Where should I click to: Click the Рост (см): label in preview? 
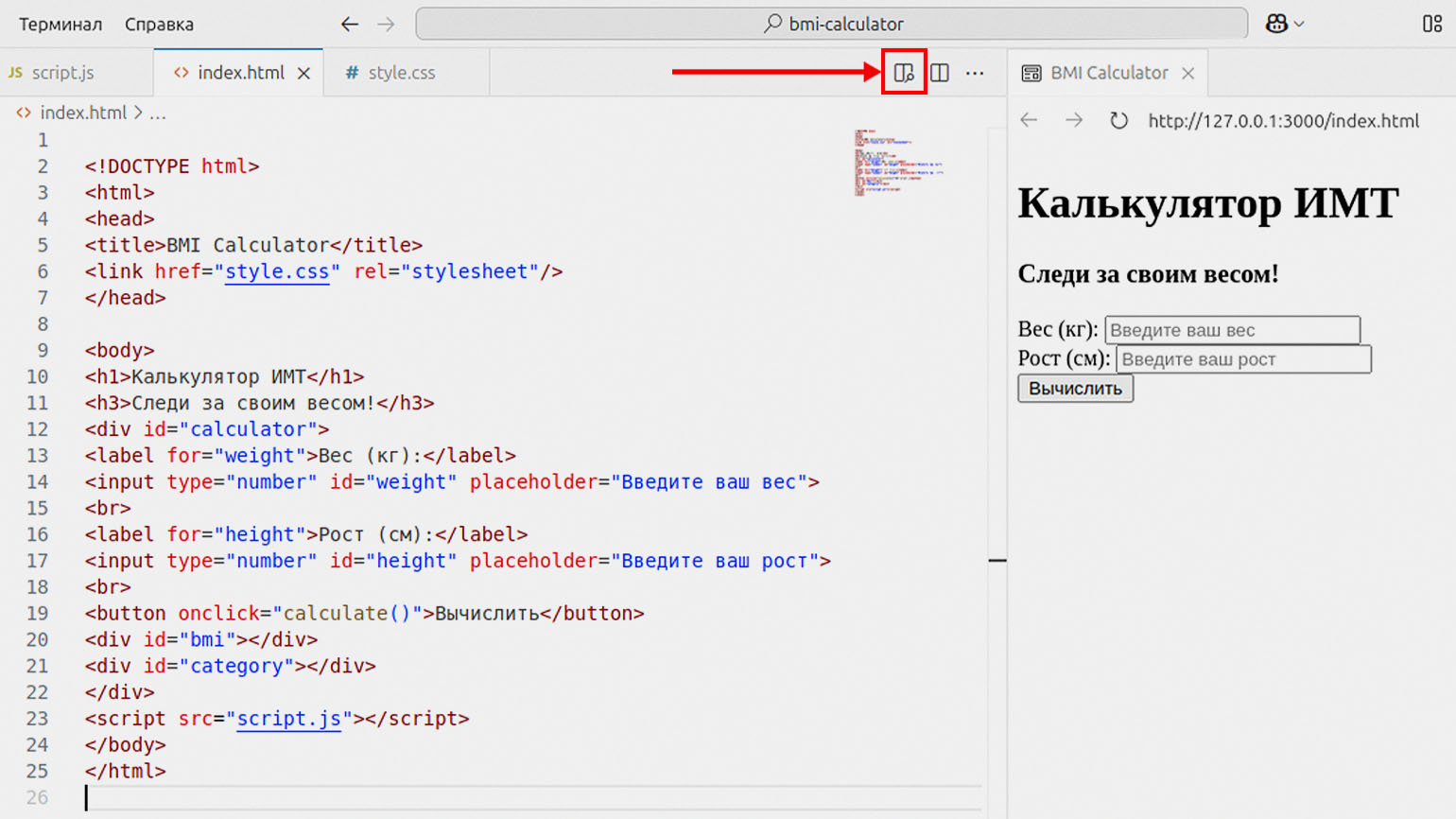1064,358
